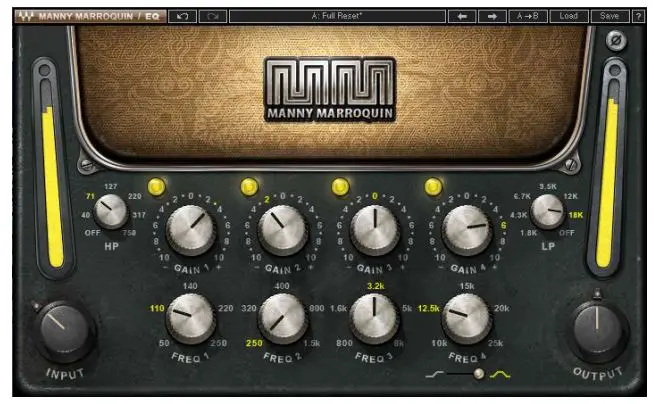Click the Gain 2 knob
This screenshot has width=654, height=404.
pyautogui.click(x=283, y=230)
